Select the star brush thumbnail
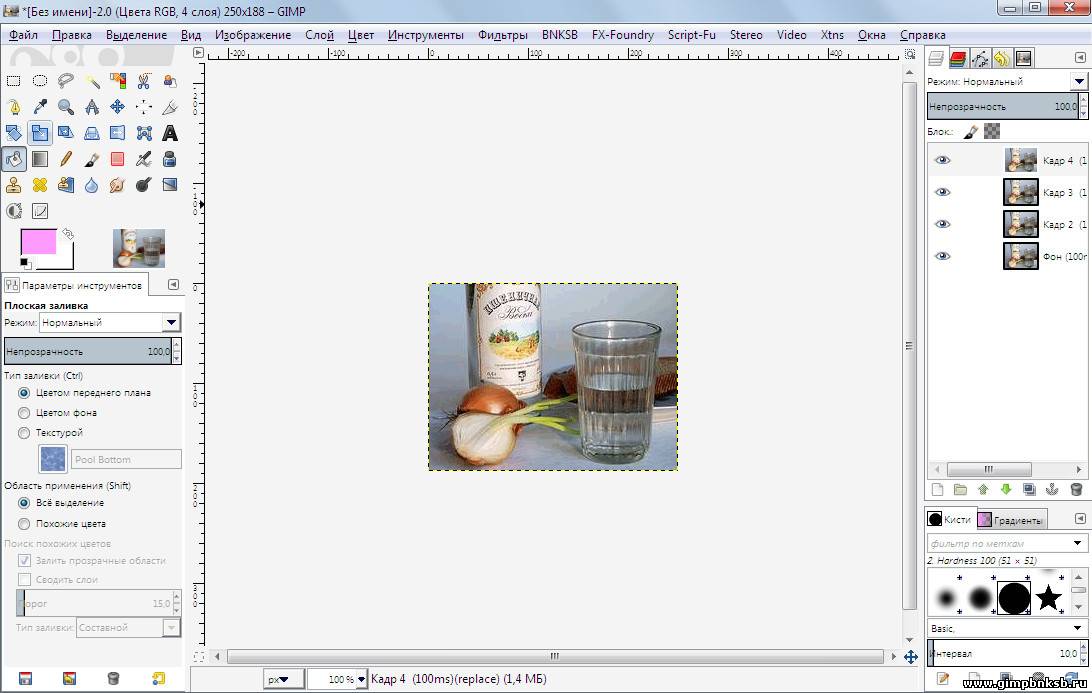 coord(1048,598)
